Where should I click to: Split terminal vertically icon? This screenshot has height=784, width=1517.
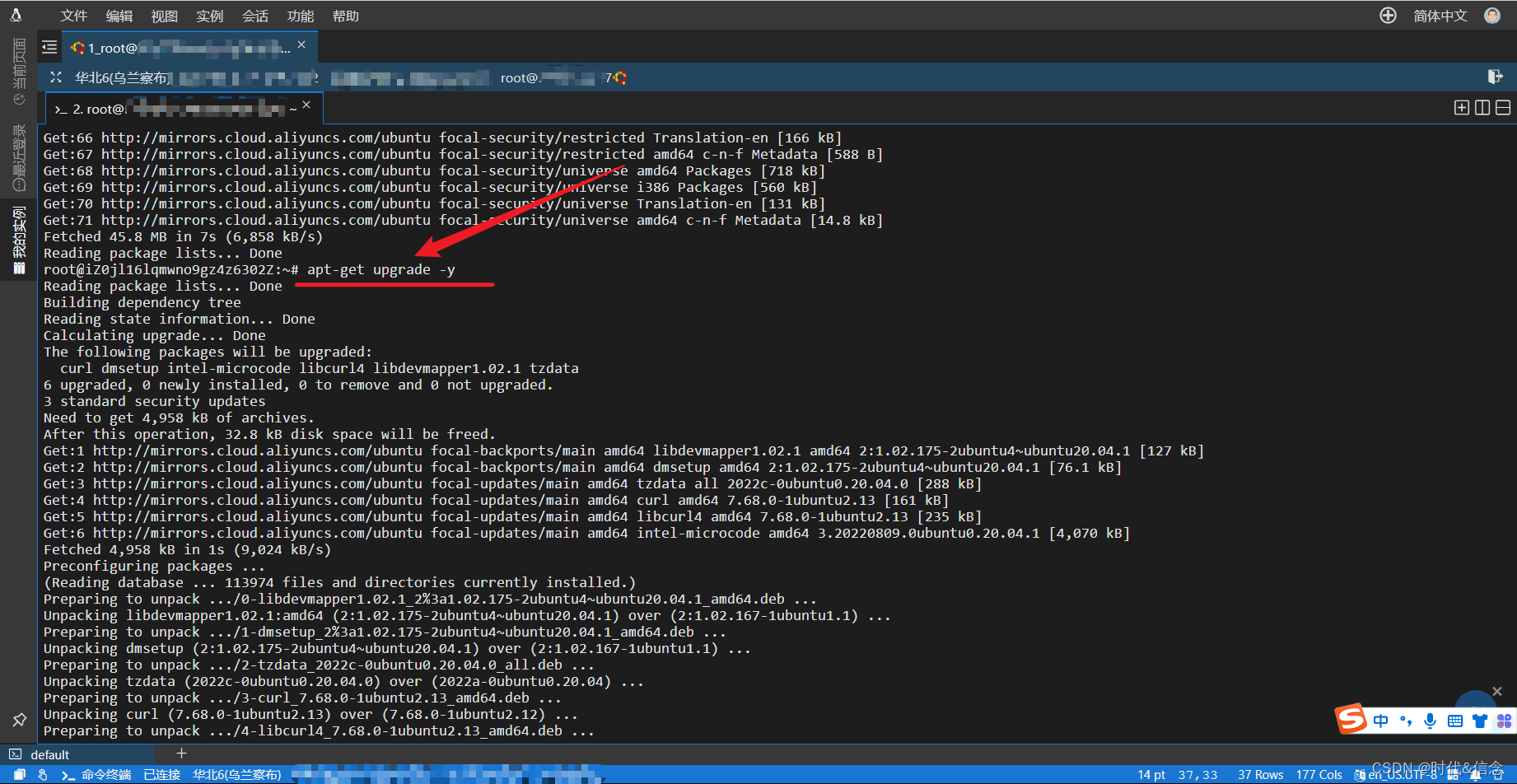click(x=1482, y=108)
